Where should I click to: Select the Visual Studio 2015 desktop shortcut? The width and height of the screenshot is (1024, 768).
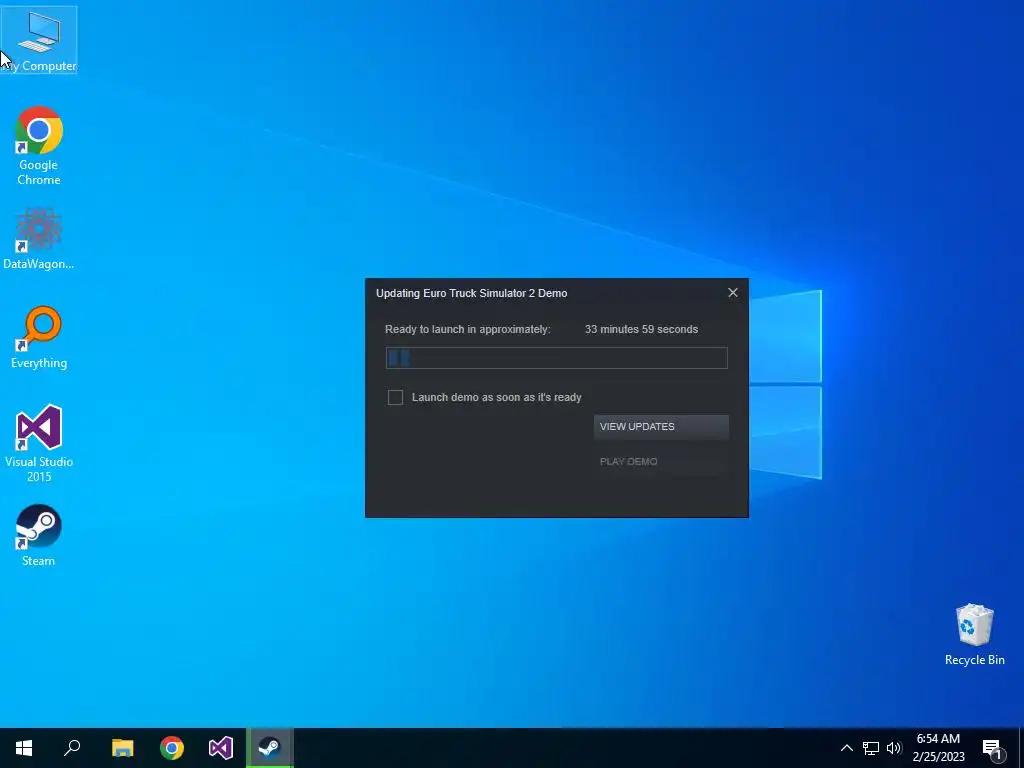(x=39, y=443)
